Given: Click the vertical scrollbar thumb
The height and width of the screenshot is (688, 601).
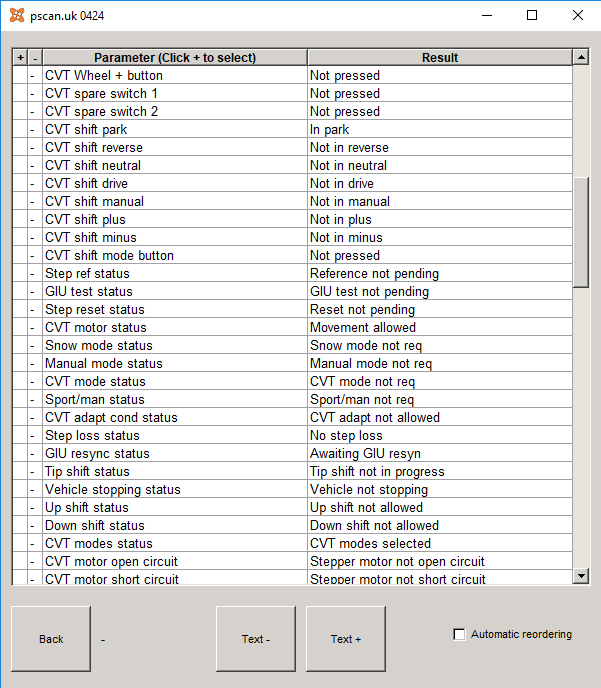Looking at the screenshot, I should (x=581, y=233).
